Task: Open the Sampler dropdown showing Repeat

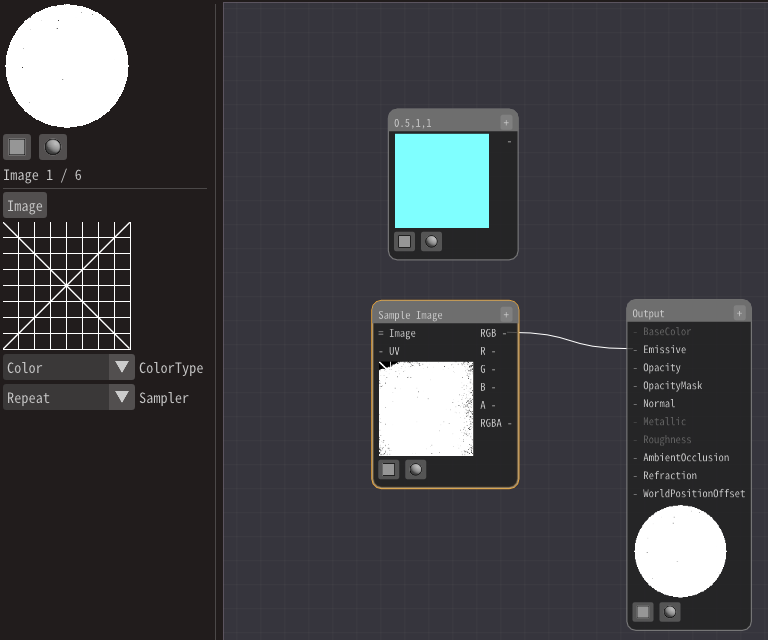Action: [x=57, y=398]
